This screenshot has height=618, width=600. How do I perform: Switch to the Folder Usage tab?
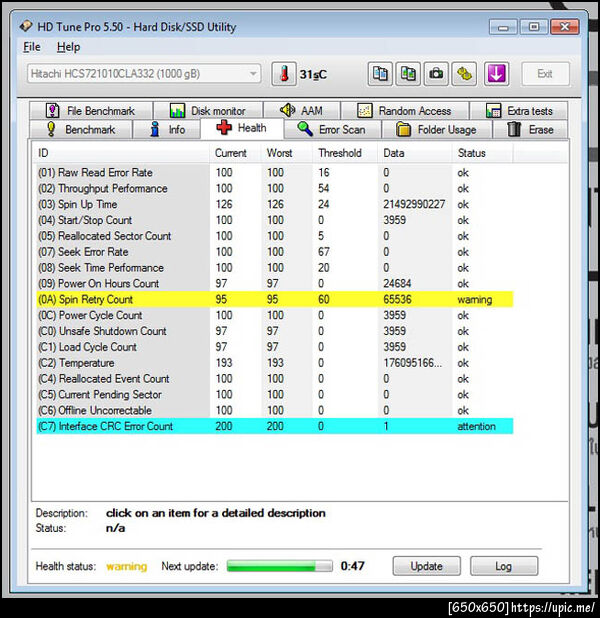(x=436, y=129)
